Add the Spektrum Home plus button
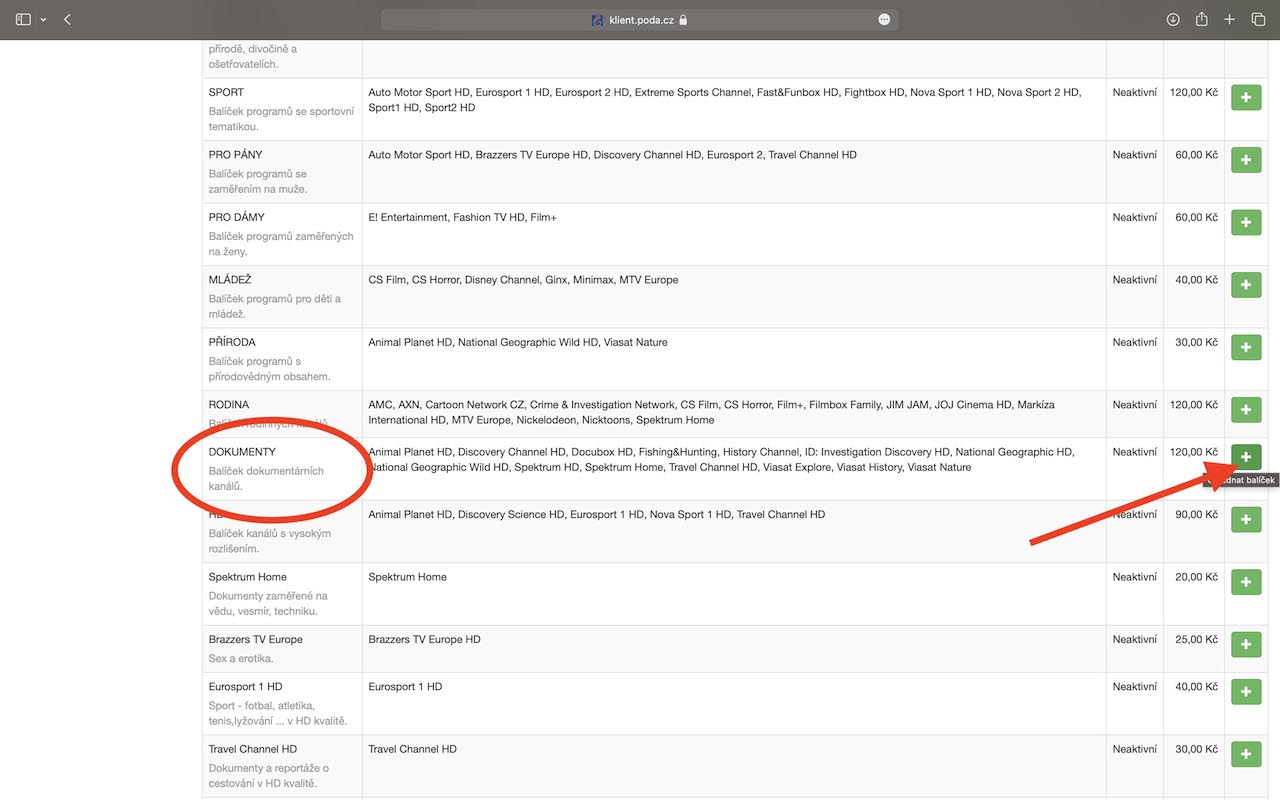The height and width of the screenshot is (800, 1280). (x=1245, y=582)
